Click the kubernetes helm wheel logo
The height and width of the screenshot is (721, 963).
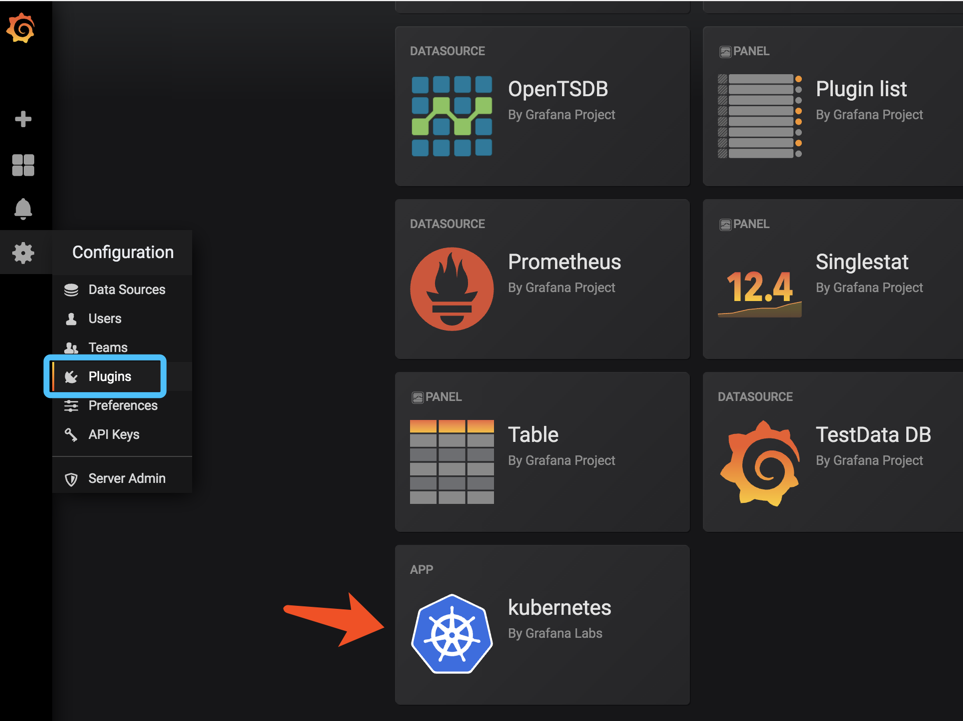(x=452, y=634)
